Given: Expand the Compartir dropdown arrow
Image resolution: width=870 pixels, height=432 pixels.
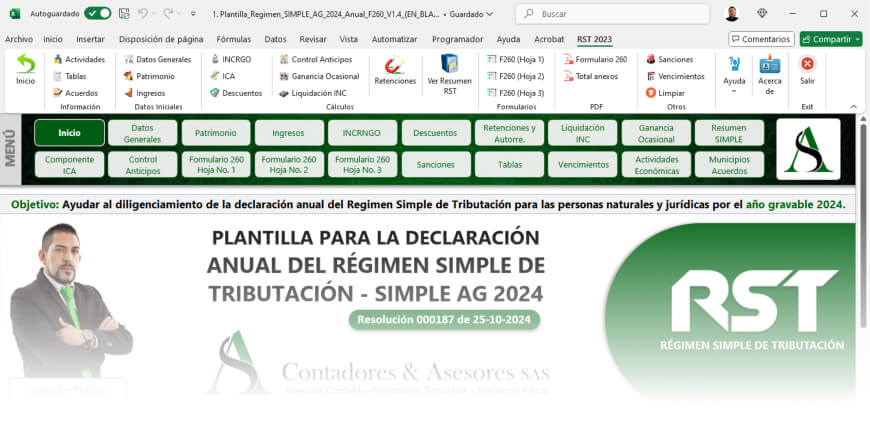Looking at the screenshot, I should pyautogui.click(x=858, y=39).
